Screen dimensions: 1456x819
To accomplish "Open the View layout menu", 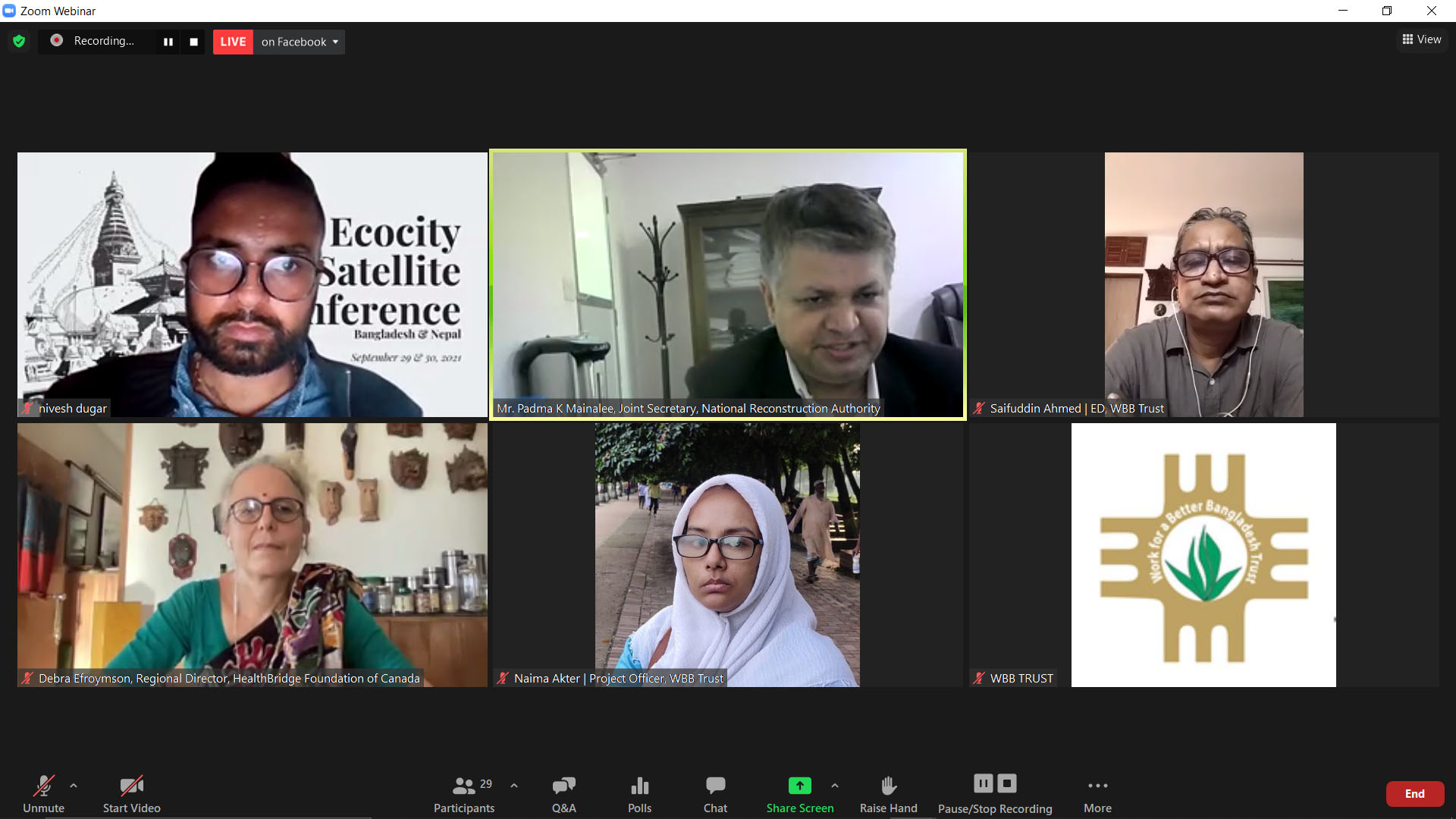I will coord(1421,39).
